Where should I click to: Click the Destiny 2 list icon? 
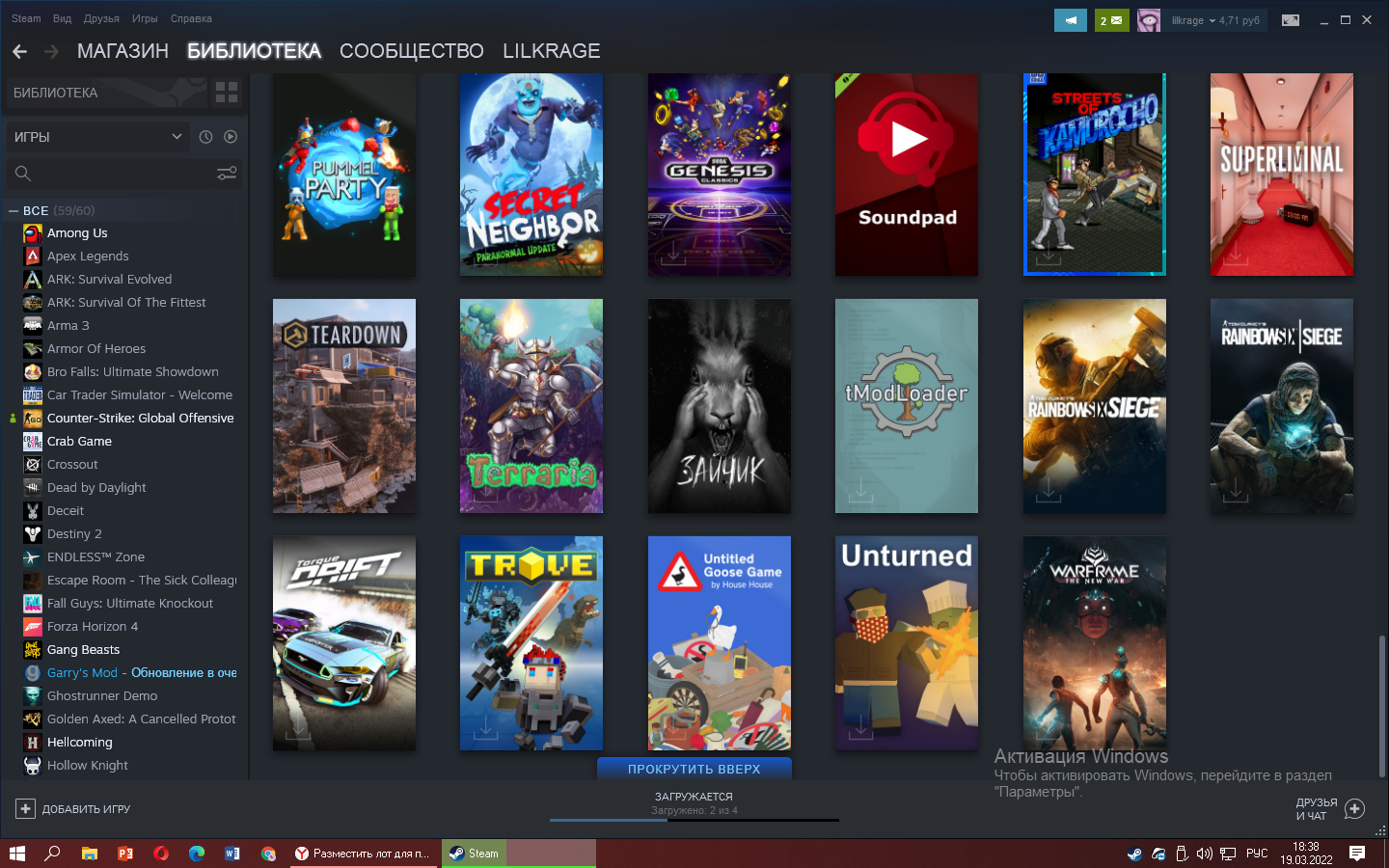coord(33,533)
